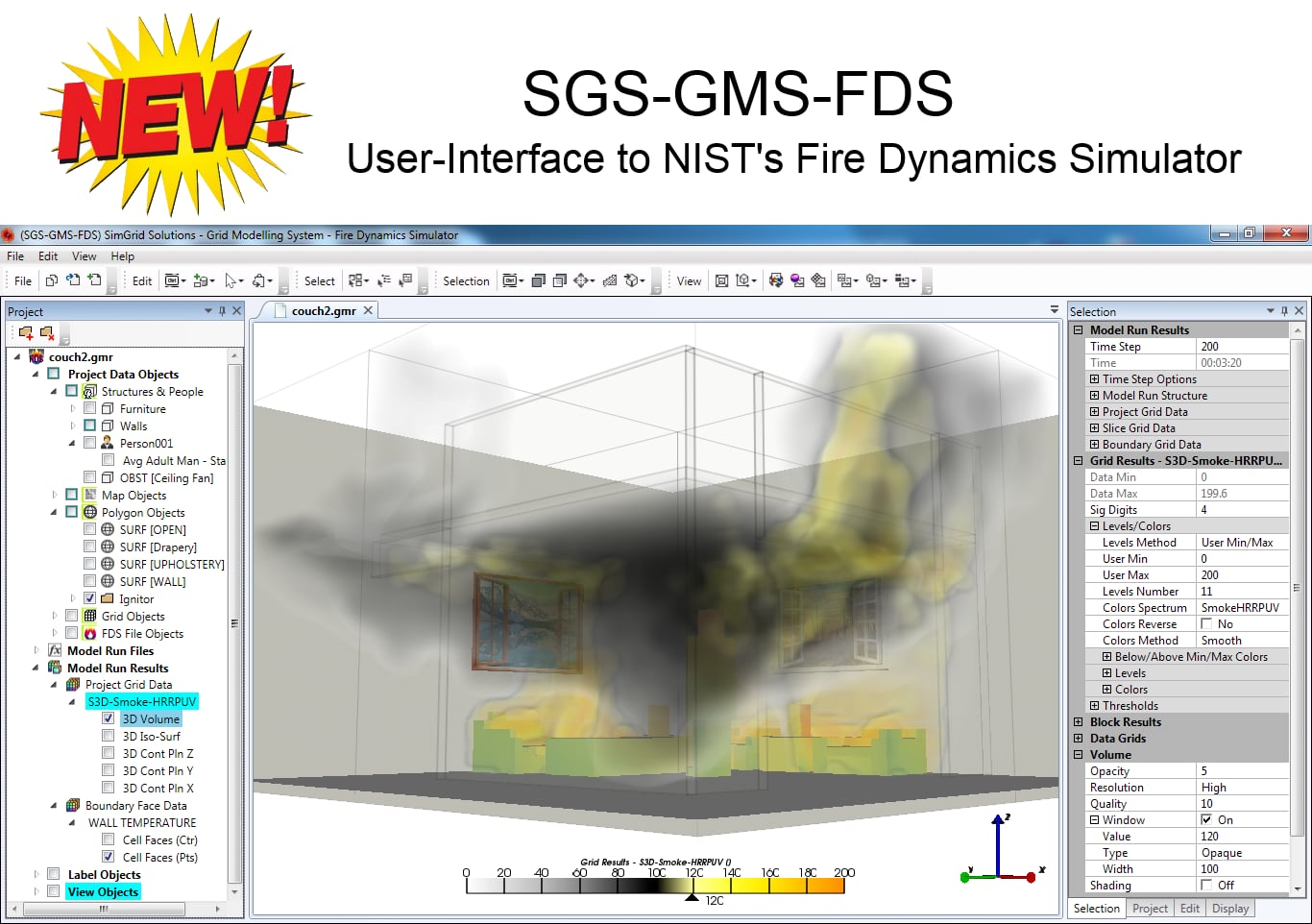Click the colorful palette image icon
This screenshot has width=1312, height=924.
(x=776, y=280)
